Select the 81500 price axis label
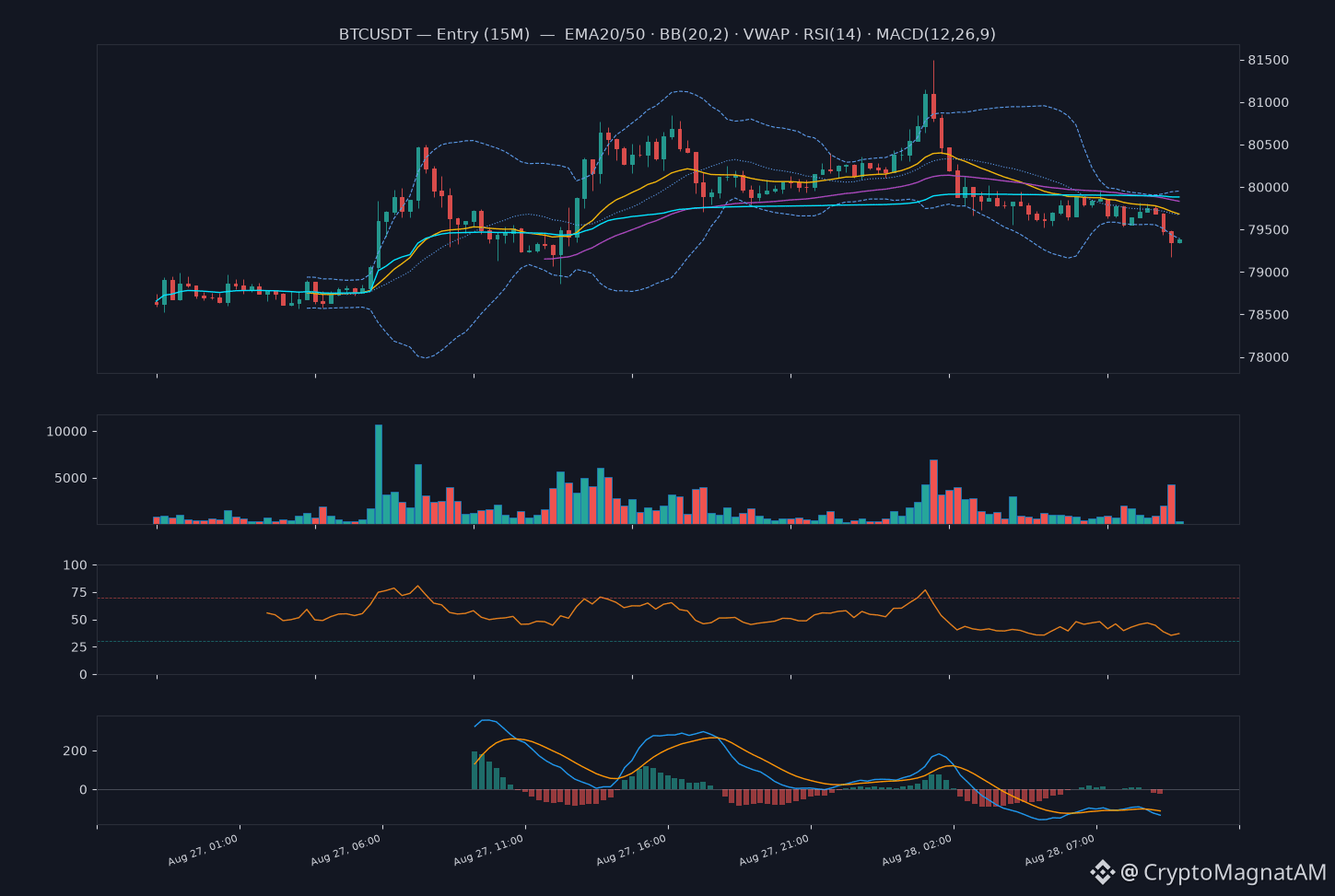 coord(1269,60)
